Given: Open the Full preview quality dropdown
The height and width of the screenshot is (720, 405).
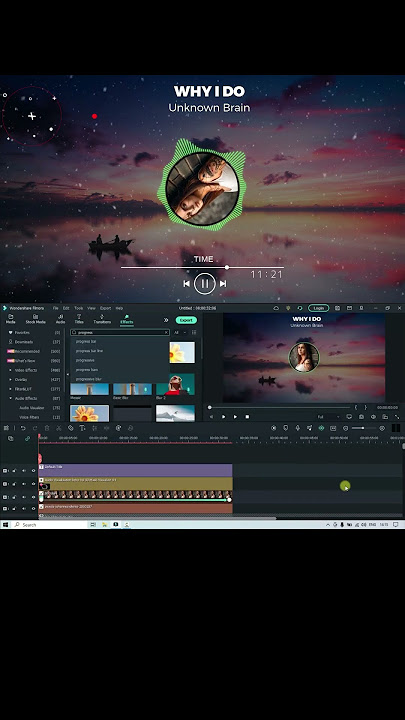Looking at the screenshot, I should pyautogui.click(x=328, y=417).
